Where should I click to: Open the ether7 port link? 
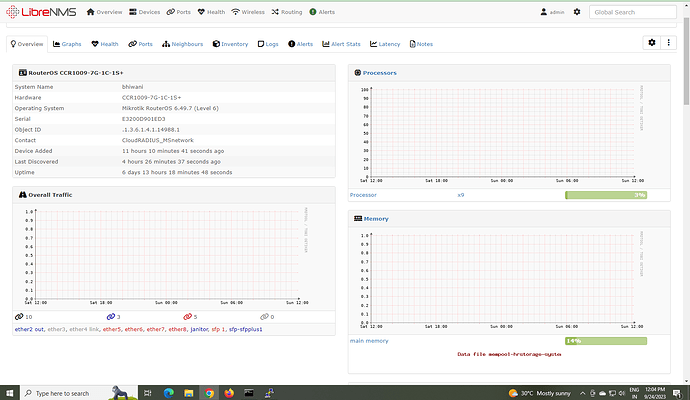[155, 329]
